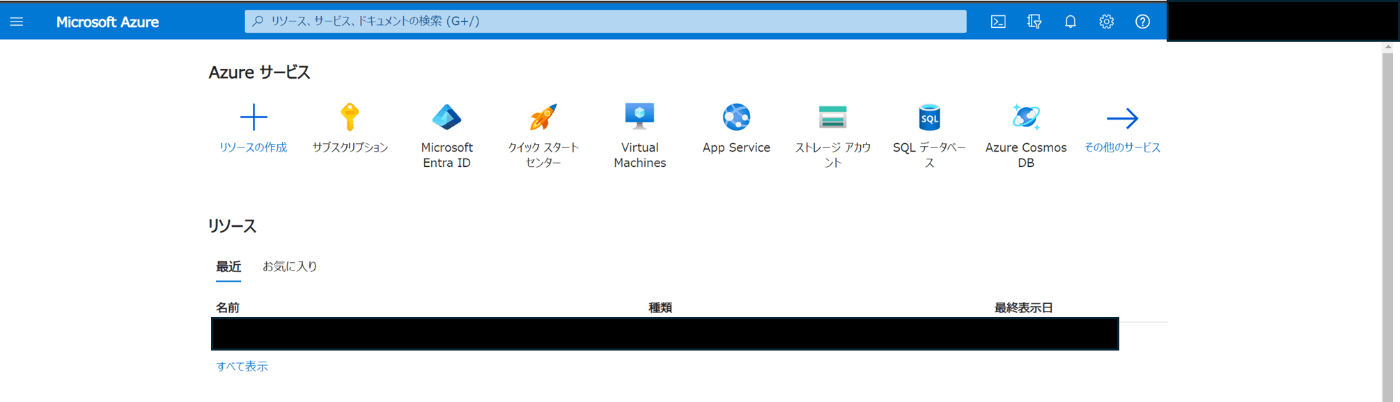Open the notifications bell
This screenshot has width=1400, height=402.
[x=1070, y=22]
